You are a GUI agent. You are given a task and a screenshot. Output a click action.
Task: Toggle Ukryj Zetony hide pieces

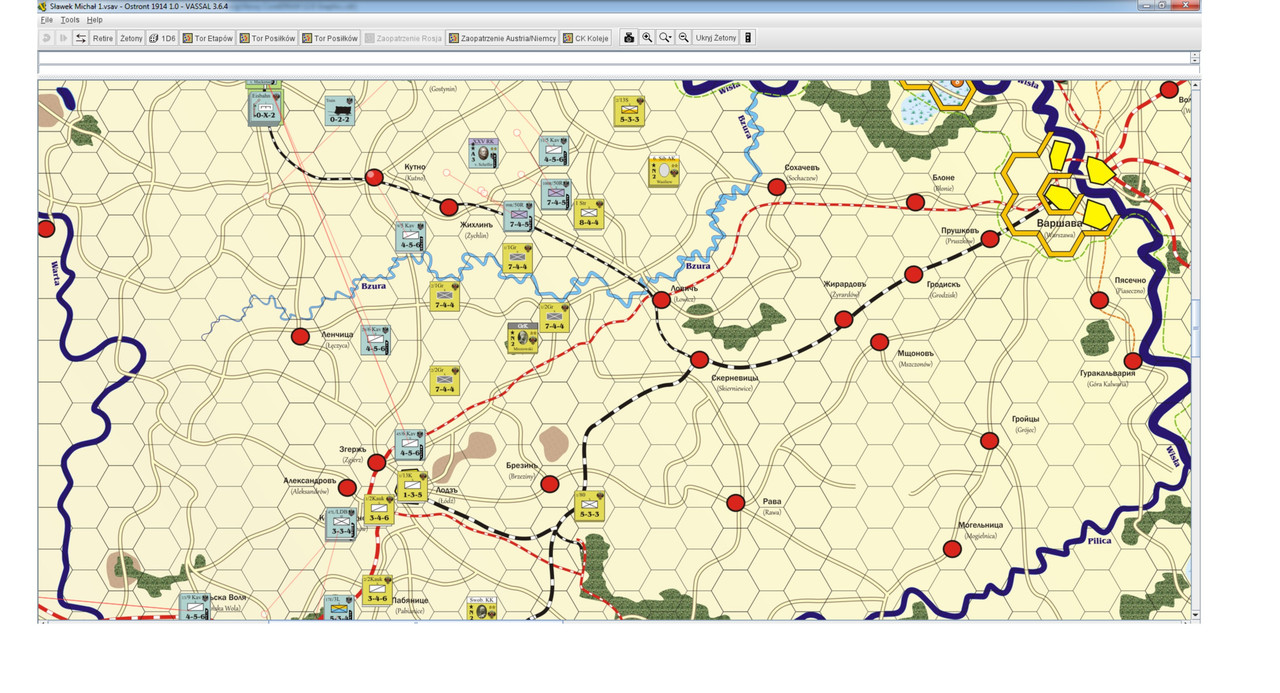coord(716,38)
